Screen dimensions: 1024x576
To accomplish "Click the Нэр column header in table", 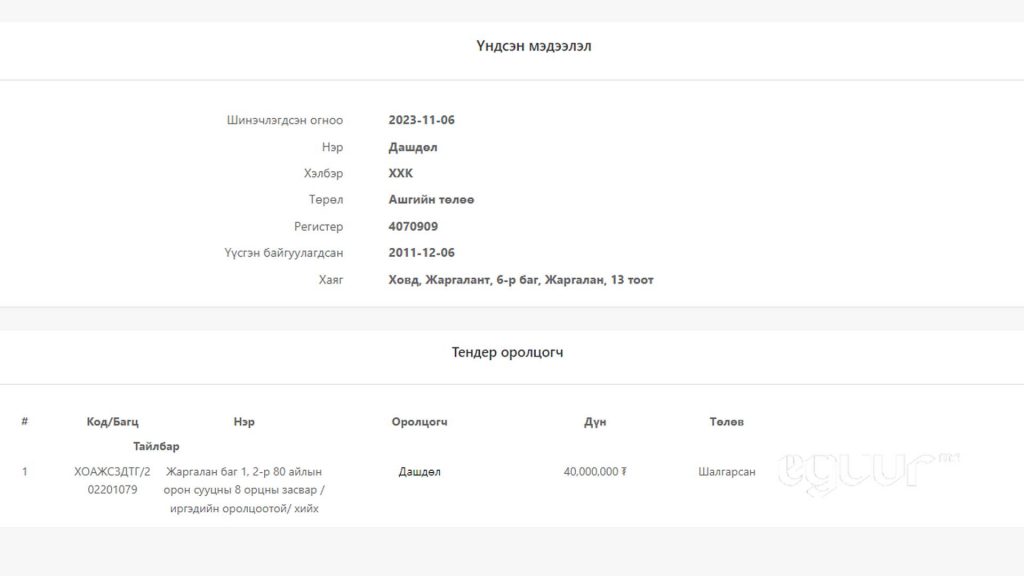I will coord(244,422).
